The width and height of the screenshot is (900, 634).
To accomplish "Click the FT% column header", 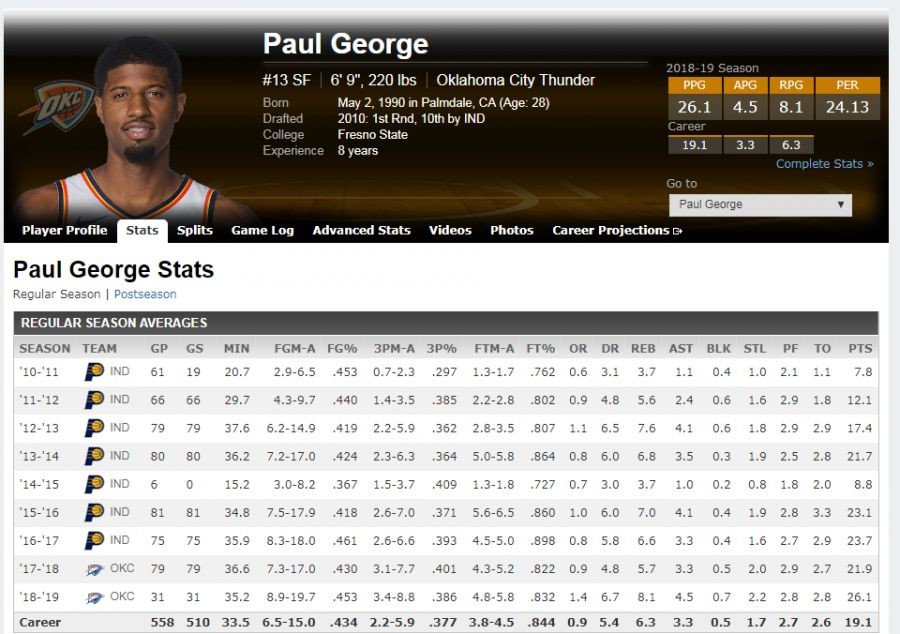I will click(x=541, y=349).
